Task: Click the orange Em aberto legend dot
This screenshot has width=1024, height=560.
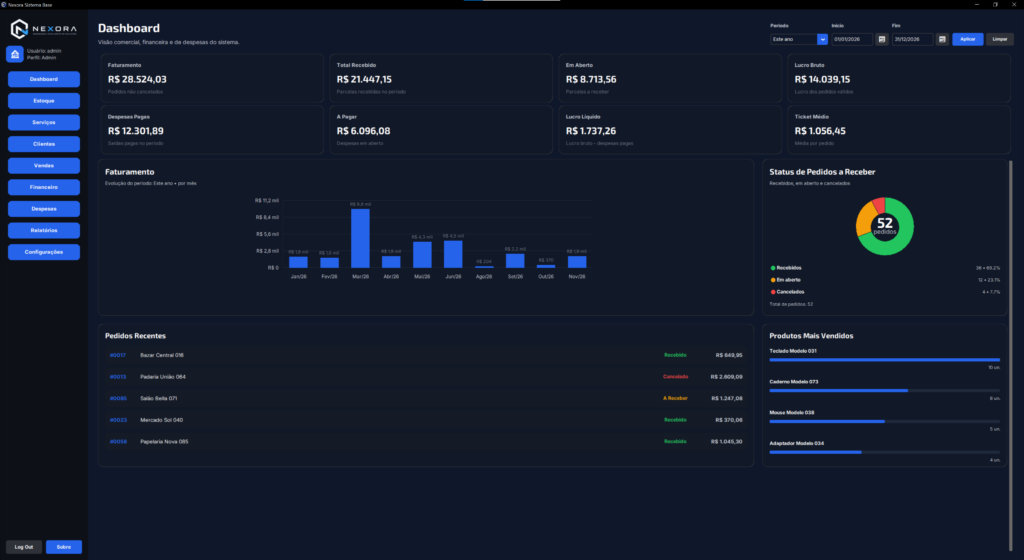Action: (x=773, y=280)
